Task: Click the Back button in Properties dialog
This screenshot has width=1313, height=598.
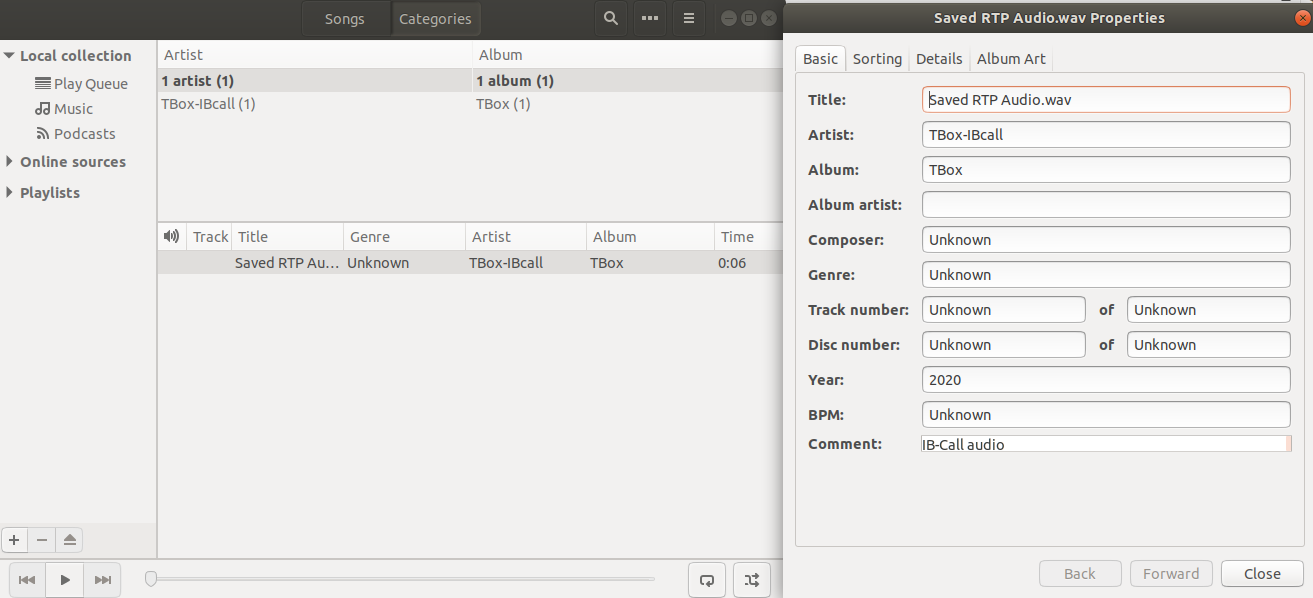Action: 1080,574
